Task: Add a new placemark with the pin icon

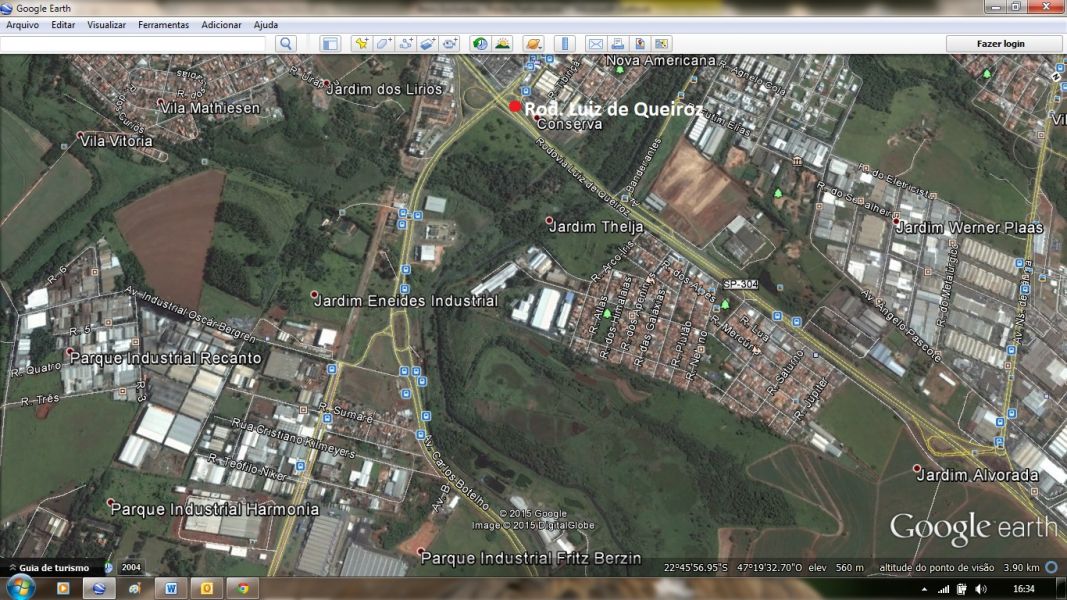Action: tap(361, 44)
